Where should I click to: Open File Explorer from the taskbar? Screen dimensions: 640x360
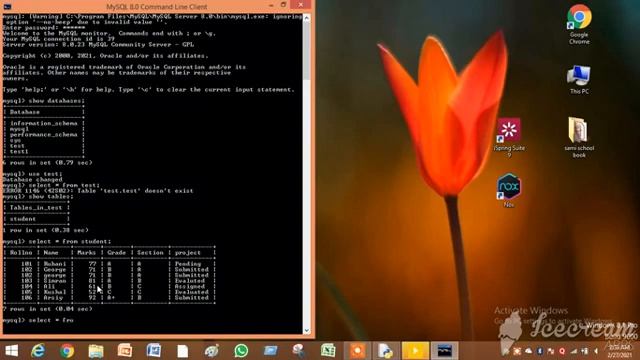[96, 351]
